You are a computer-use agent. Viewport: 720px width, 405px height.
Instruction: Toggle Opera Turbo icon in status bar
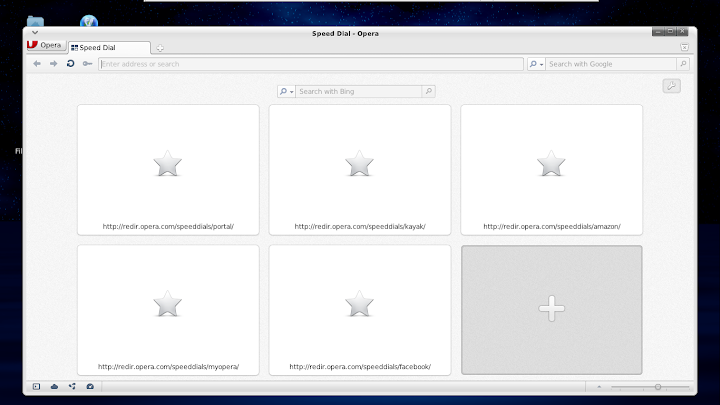coord(90,387)
